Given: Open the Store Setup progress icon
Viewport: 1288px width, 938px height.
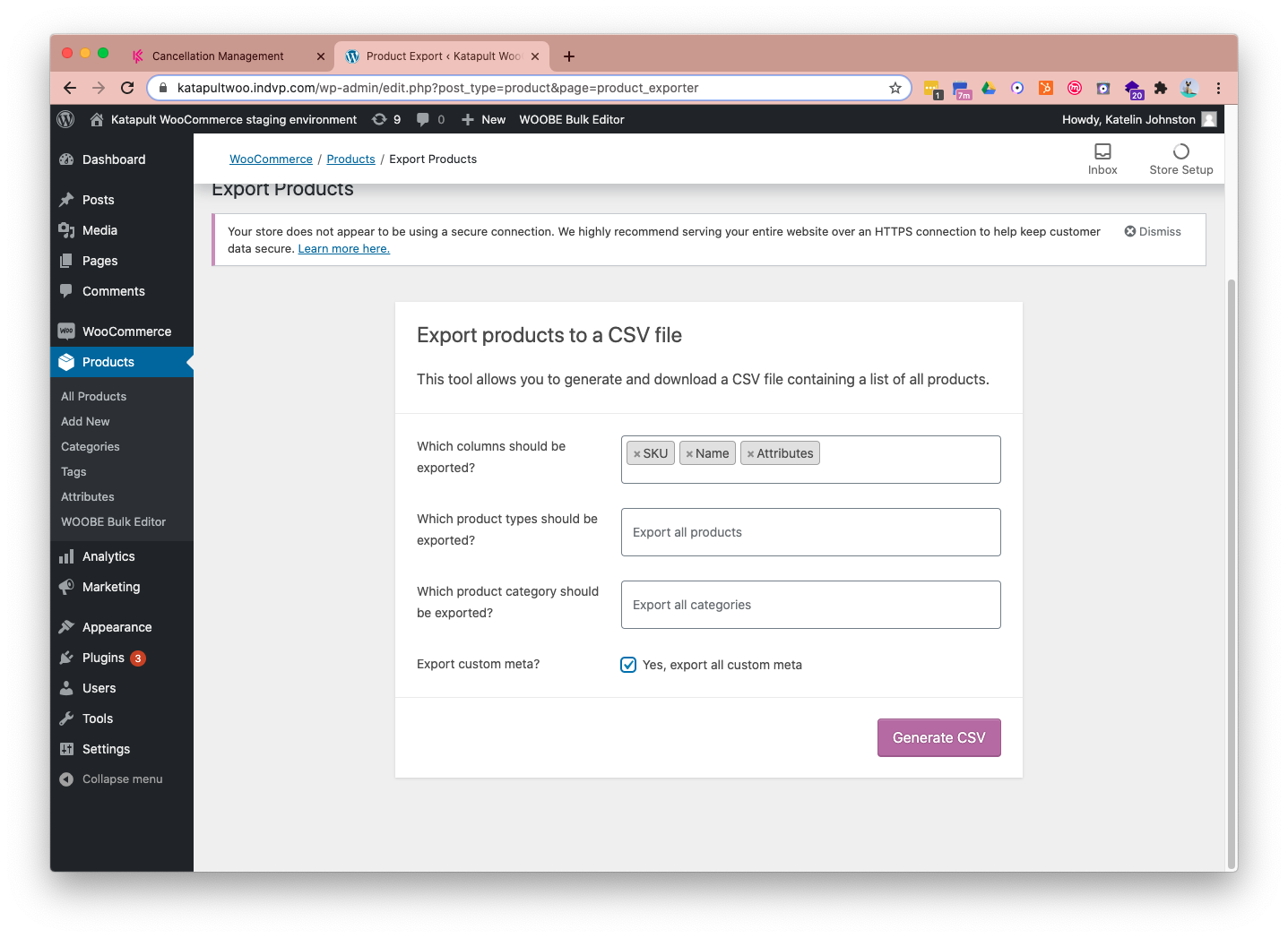Looking at the screenshot, I should (x=1181, y=151).
